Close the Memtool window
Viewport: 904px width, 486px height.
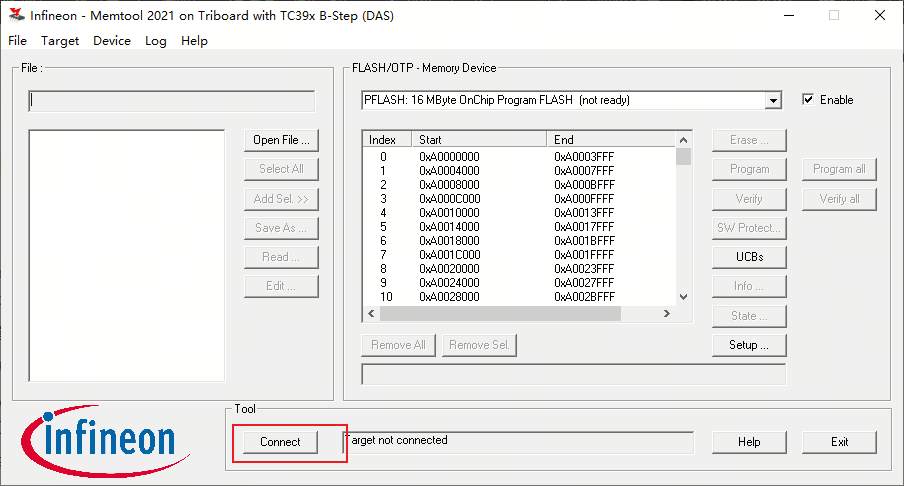[880, 16]
